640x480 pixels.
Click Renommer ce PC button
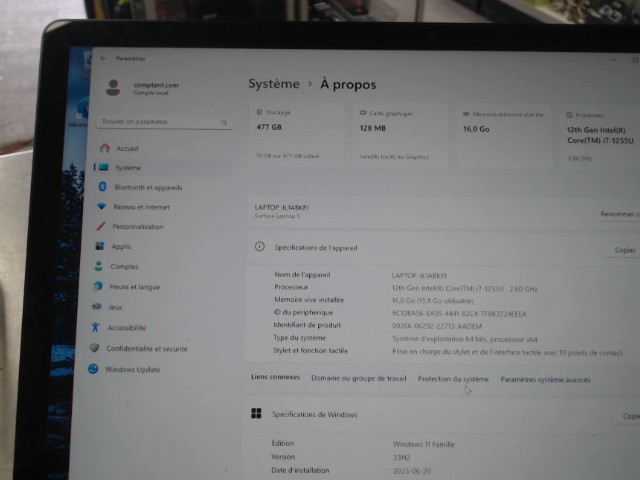(620, 214)
